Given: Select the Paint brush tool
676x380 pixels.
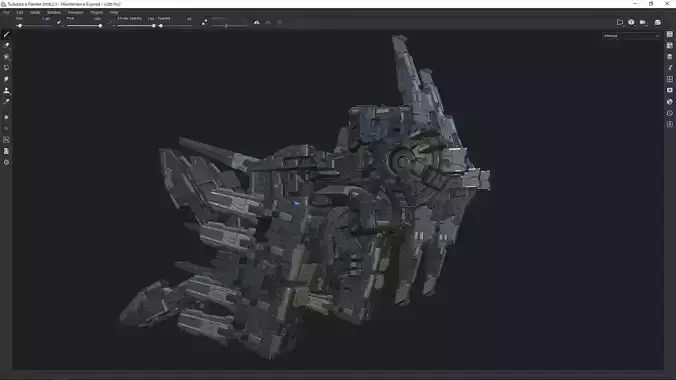Looking at the screenshot, I should coord(6,34).
